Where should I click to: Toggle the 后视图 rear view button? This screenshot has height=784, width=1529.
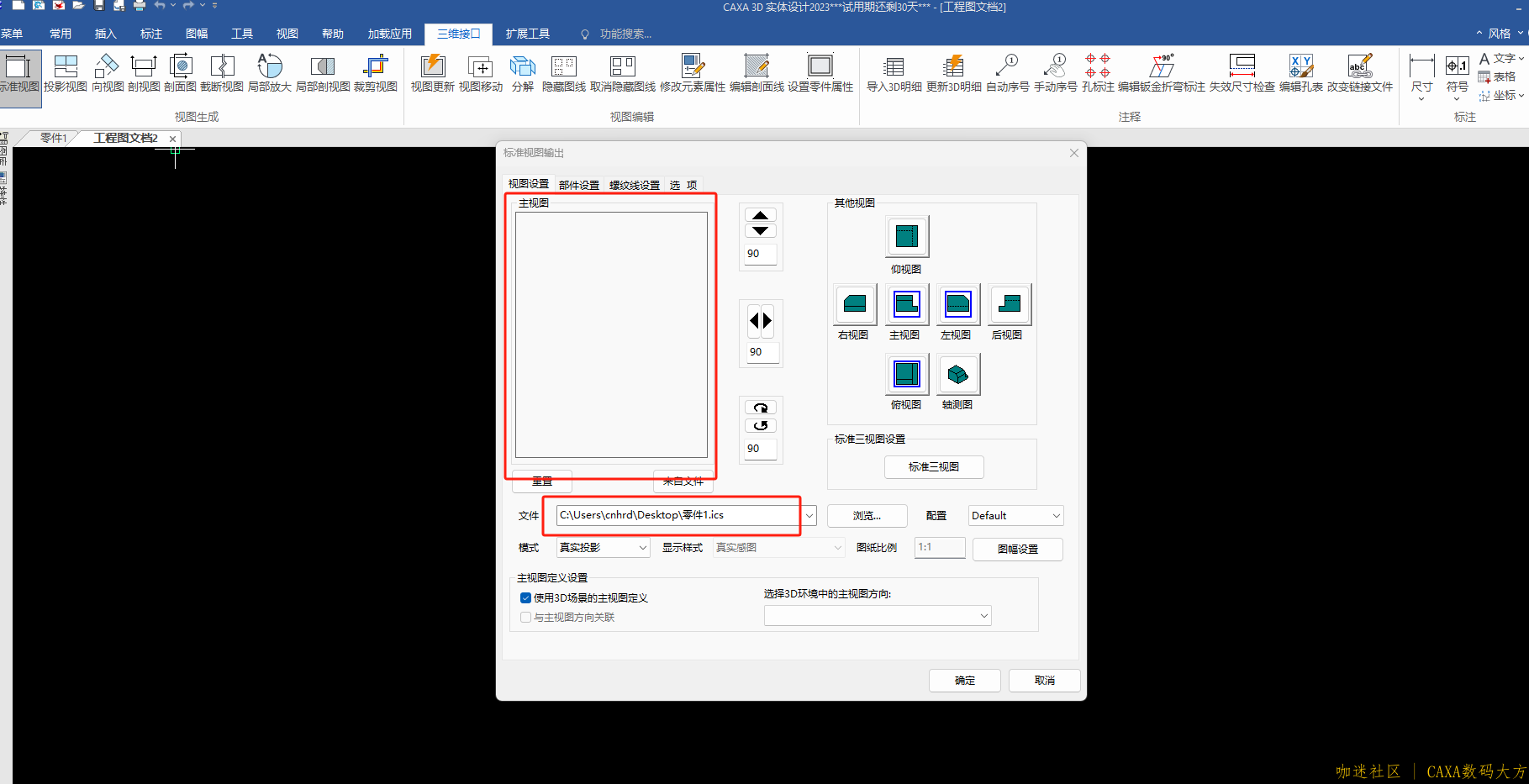1010,304
